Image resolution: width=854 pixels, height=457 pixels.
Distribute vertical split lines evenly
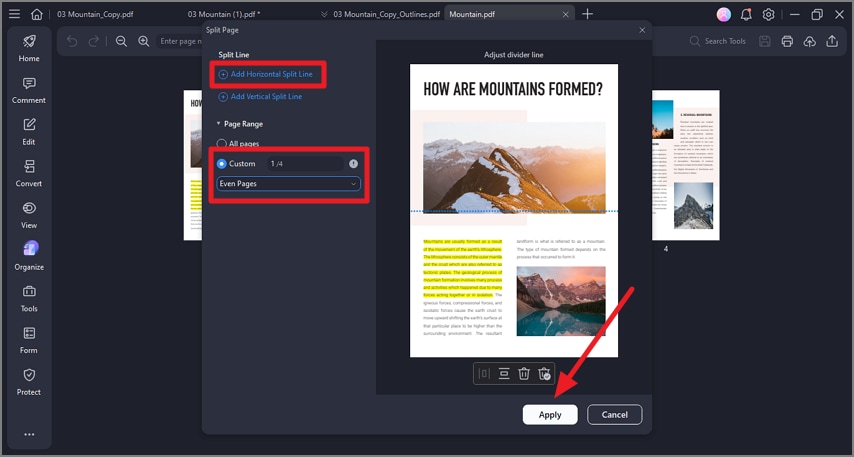coord(484,374)
